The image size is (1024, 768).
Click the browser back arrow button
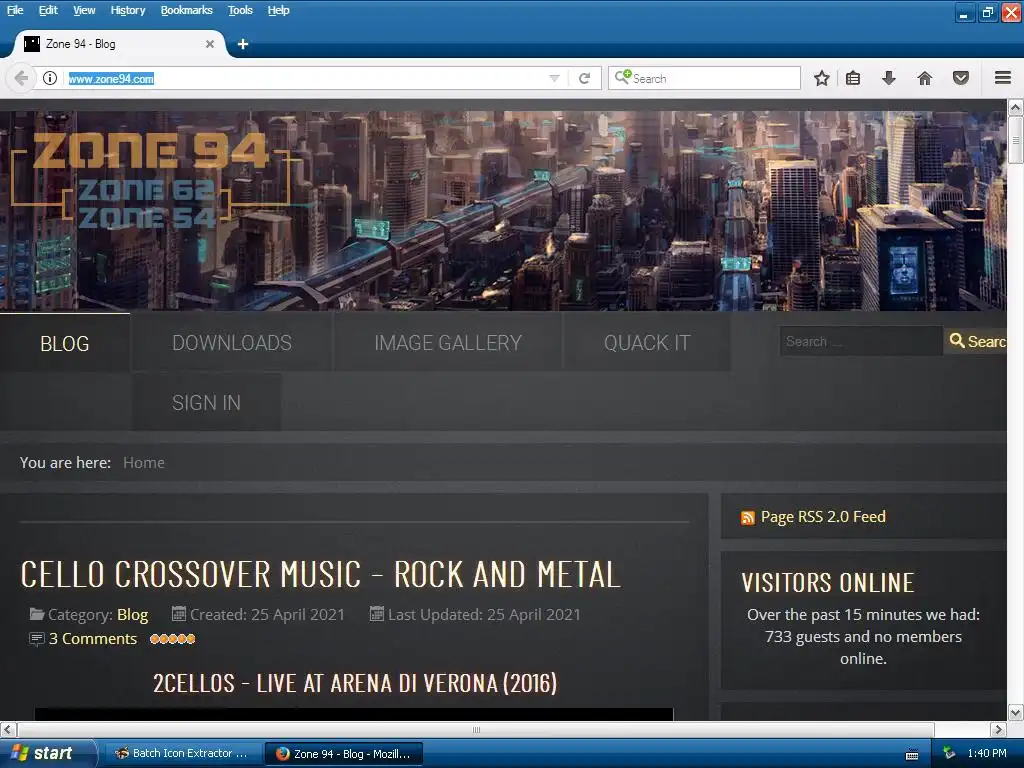21,78
